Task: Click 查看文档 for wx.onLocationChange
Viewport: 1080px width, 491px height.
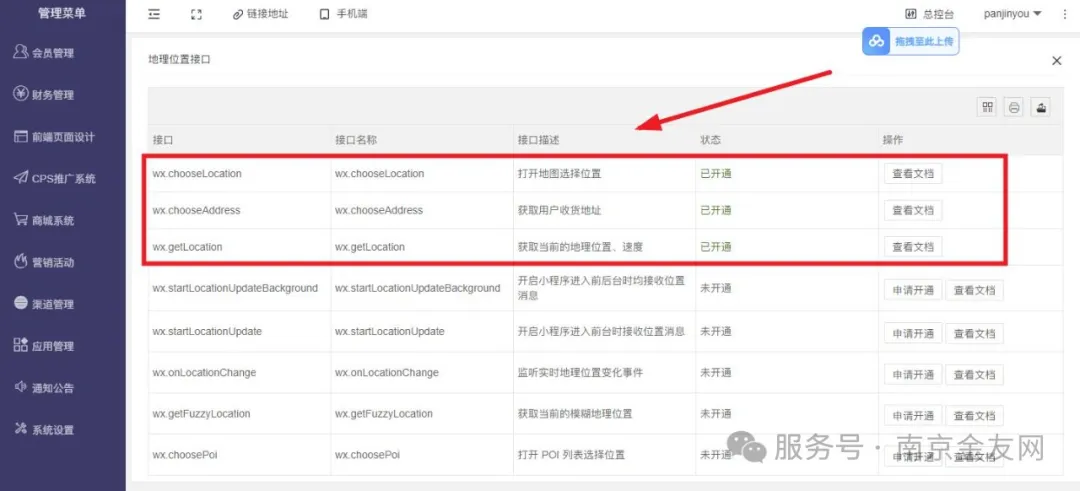Action: [974, 375]
